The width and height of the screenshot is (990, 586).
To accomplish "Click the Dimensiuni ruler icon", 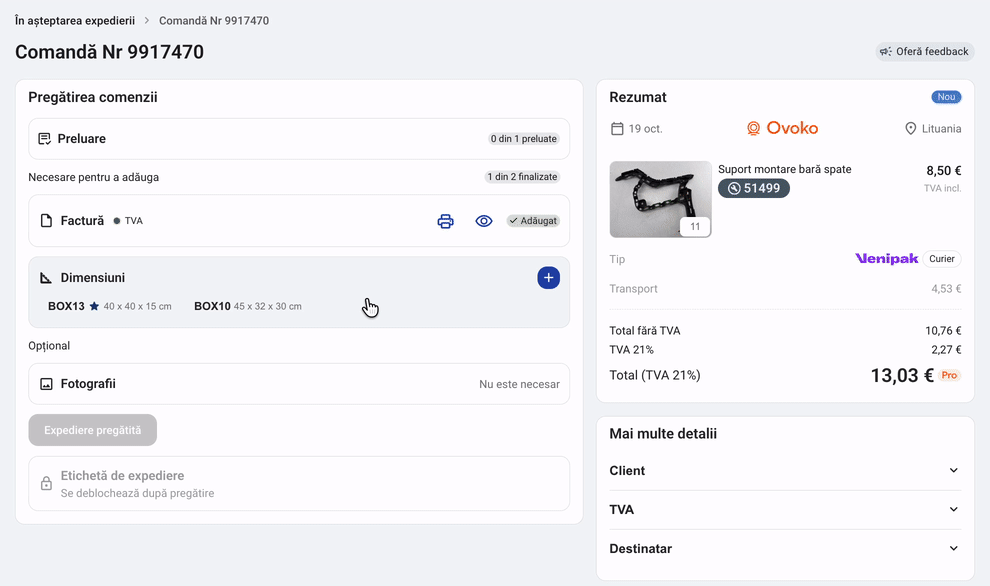I will 46,278.
